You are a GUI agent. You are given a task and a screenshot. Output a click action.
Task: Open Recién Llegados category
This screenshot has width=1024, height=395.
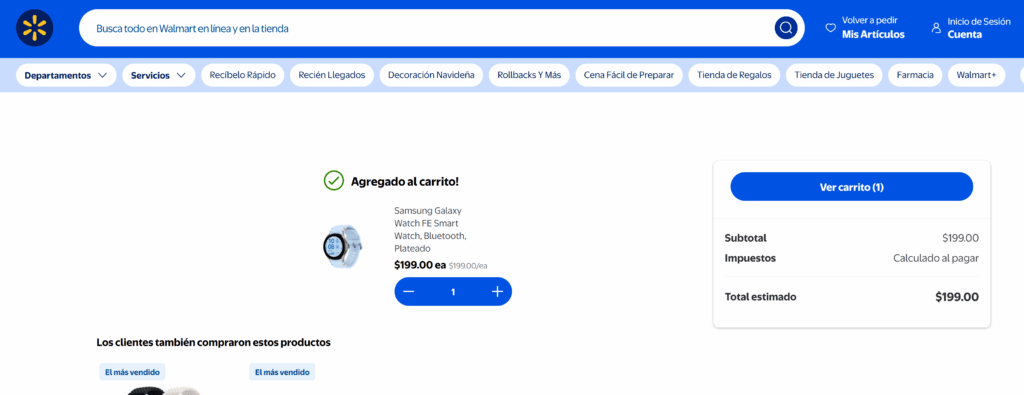click(x=332, y=75)
